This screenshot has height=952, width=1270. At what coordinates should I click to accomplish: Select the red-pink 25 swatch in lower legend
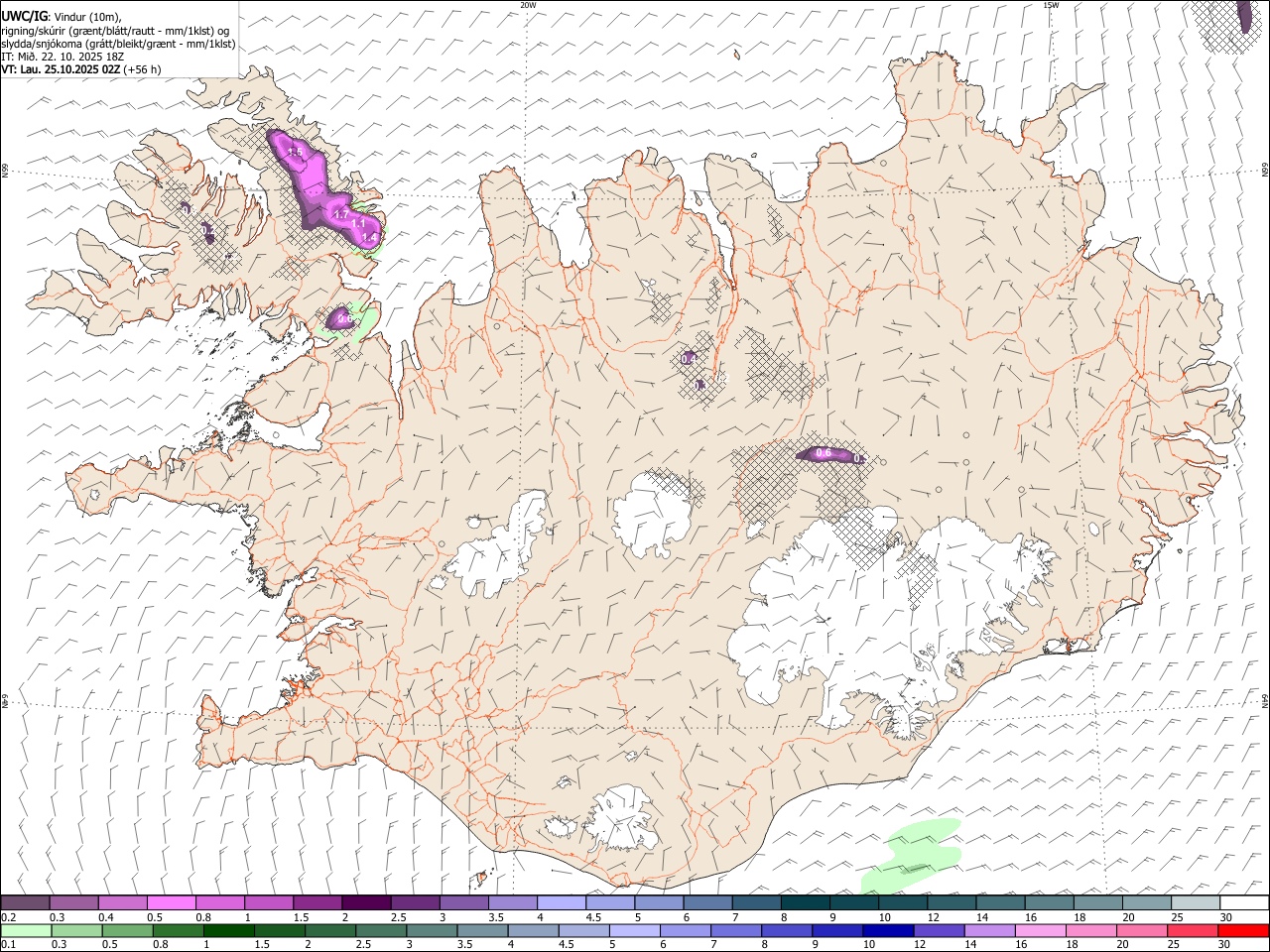pyautogui.click(x=1194, y=931)
